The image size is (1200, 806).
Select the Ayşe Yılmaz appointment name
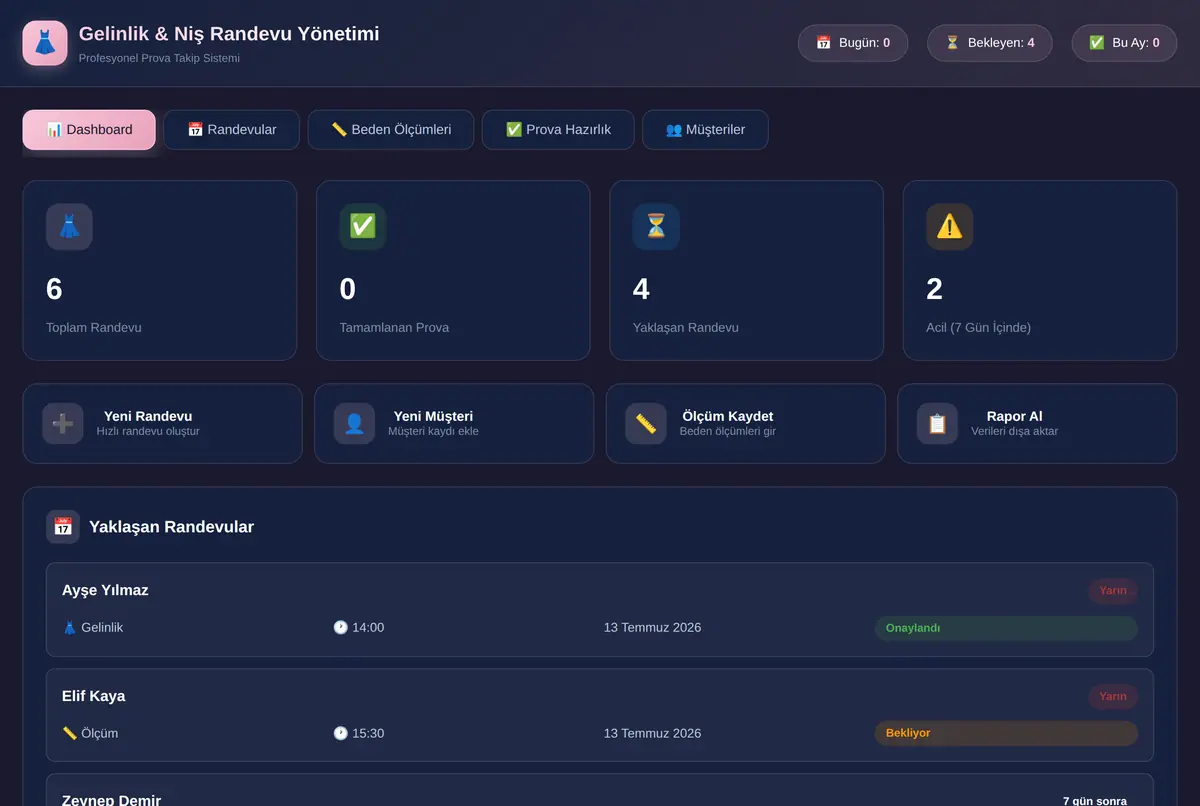[105, 590]
